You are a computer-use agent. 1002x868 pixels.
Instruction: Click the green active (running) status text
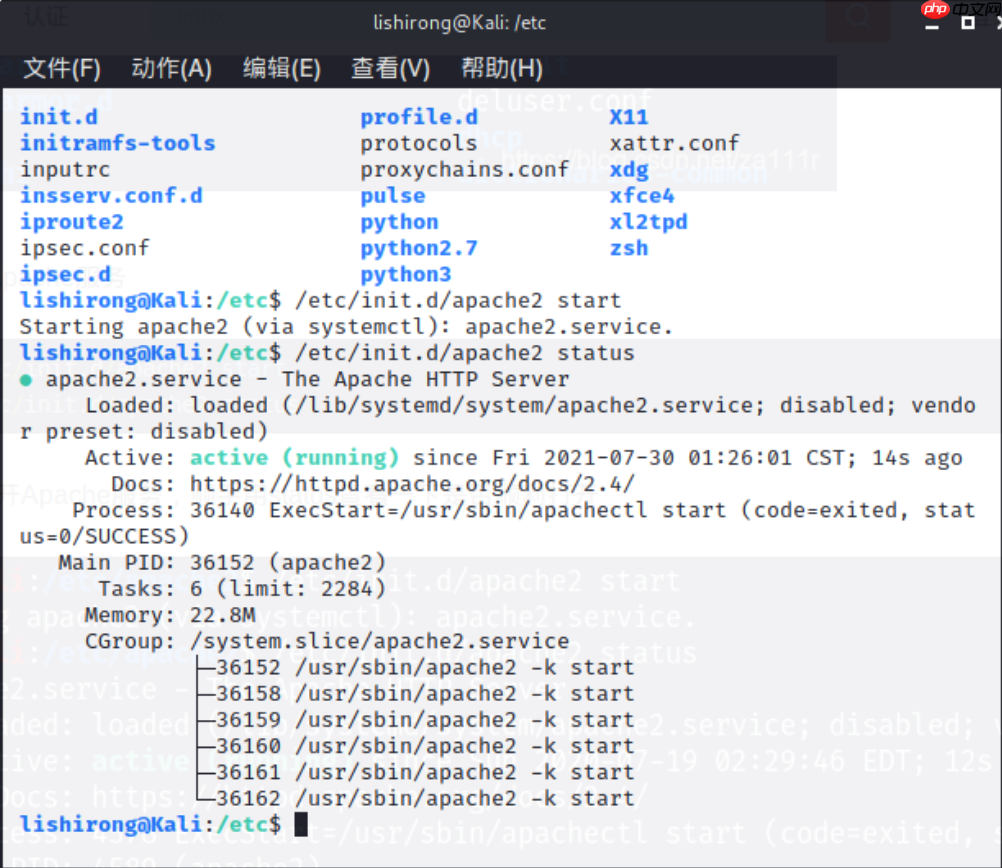click(294, 458)
